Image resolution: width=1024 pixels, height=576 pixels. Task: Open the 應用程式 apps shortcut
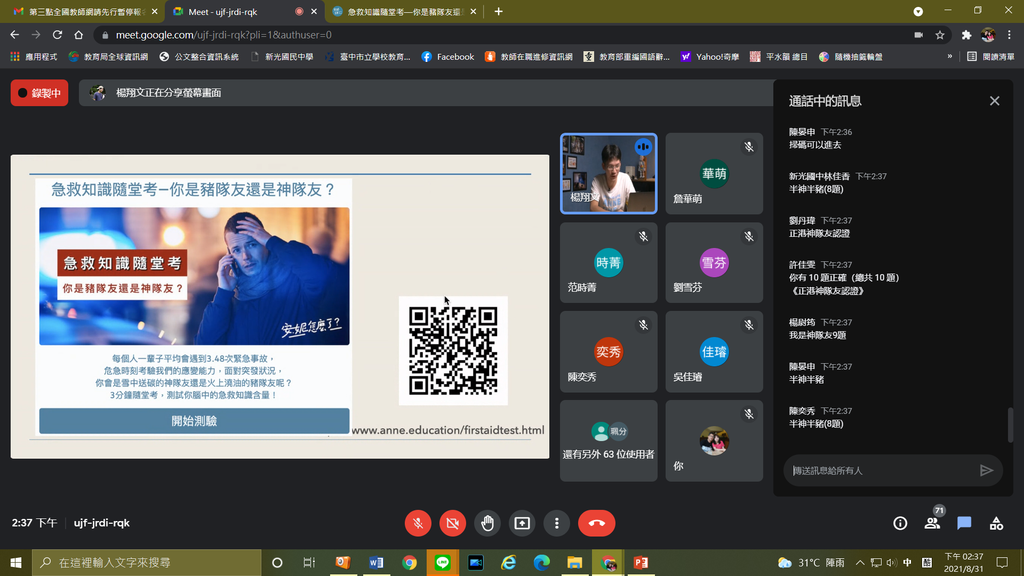pyautogui.click(x=34, y=57)
